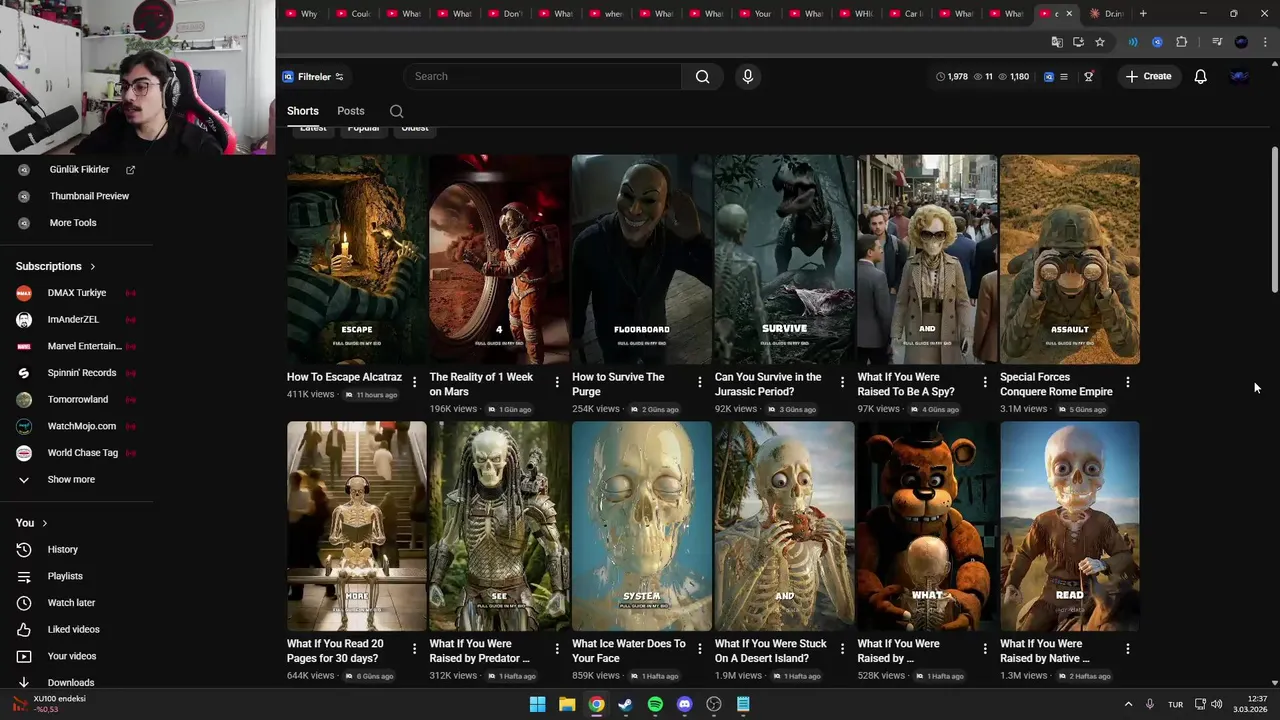Image resolution: width=1280 pixels, height=720 pixels.
Task: Open the Chrome profile avatar
Action: point(1241,42)
